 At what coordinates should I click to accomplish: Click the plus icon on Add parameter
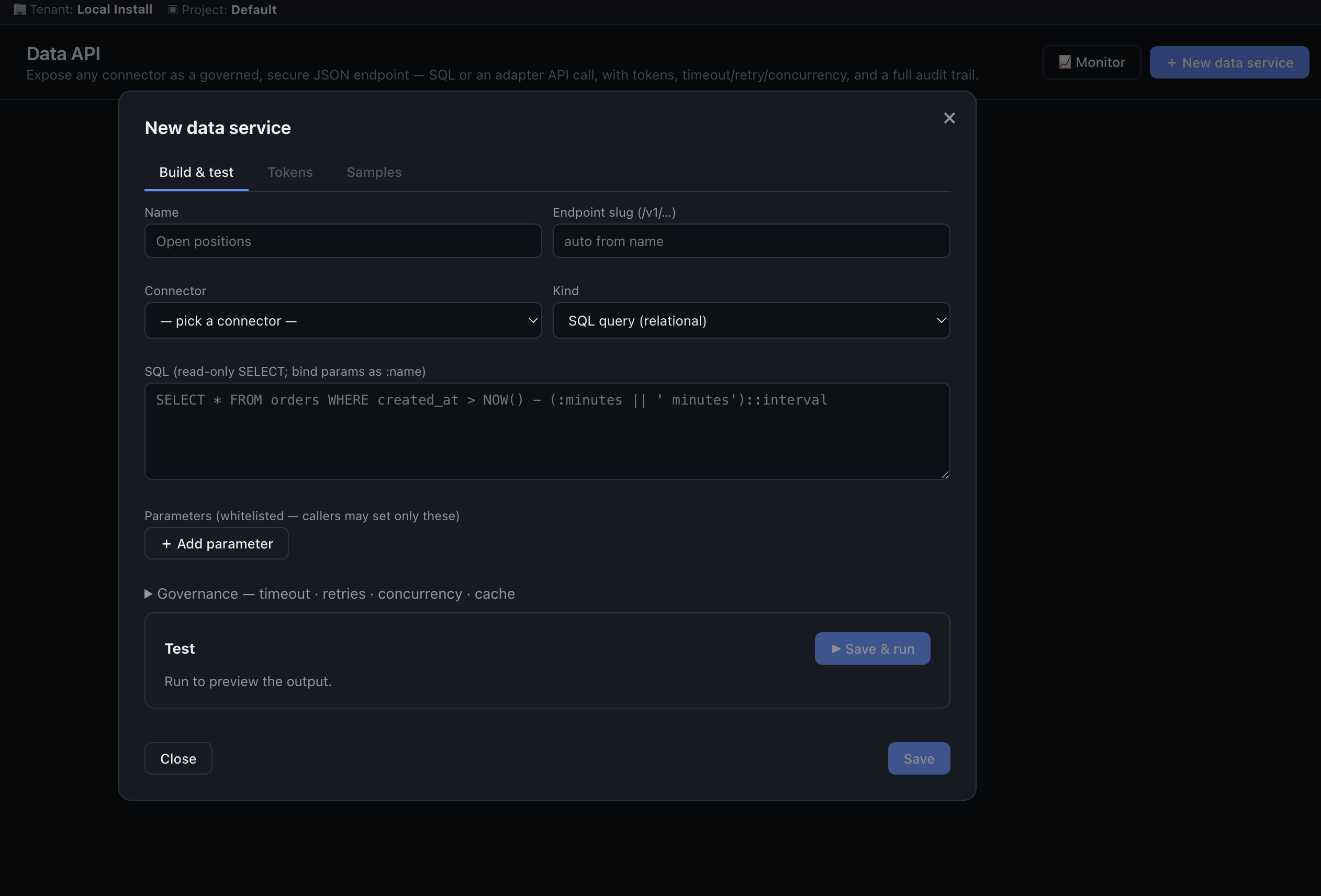pos(166,544)
